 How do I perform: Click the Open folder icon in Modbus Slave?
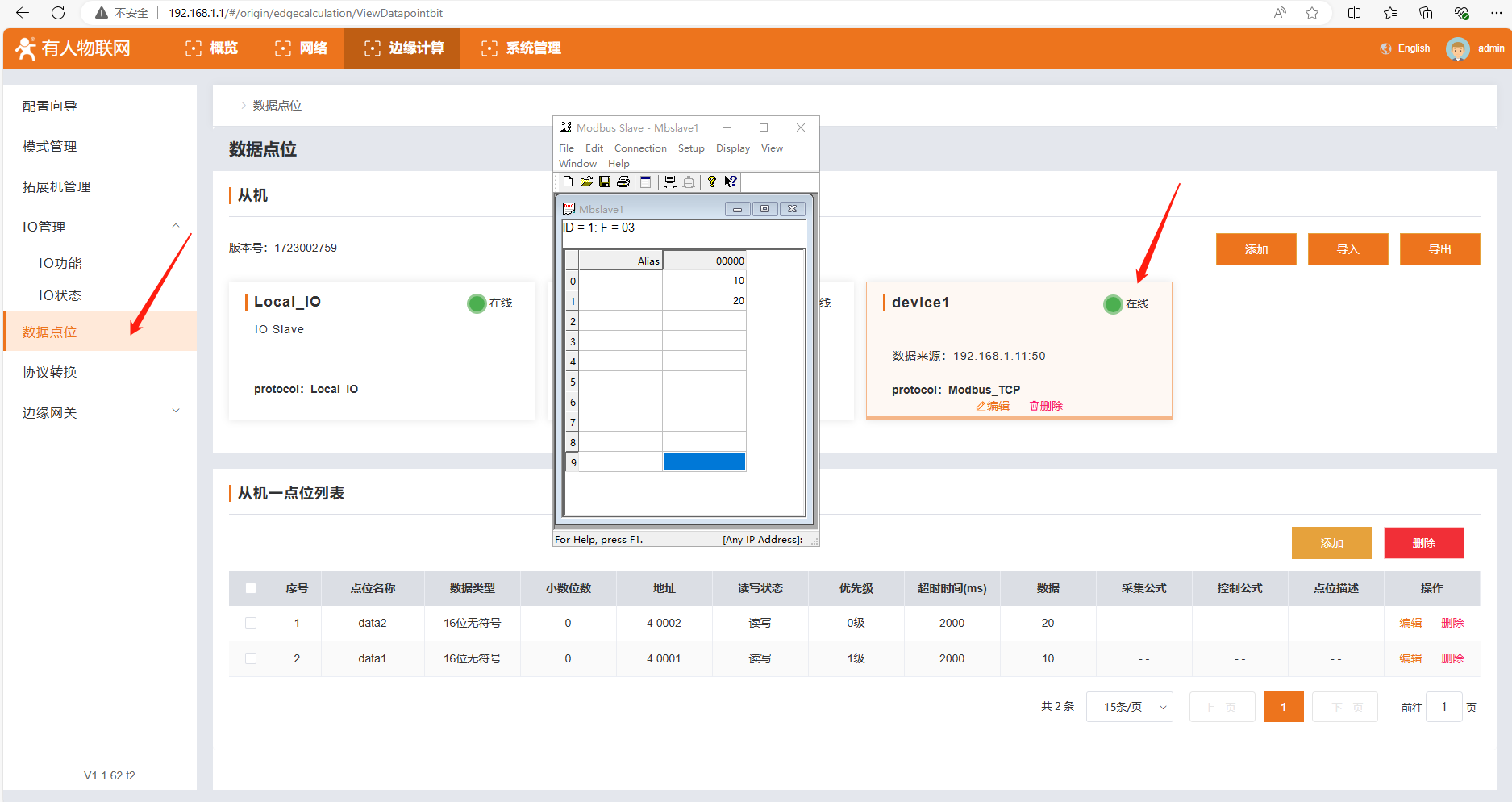pyautogui.click(x=586, y=182)
